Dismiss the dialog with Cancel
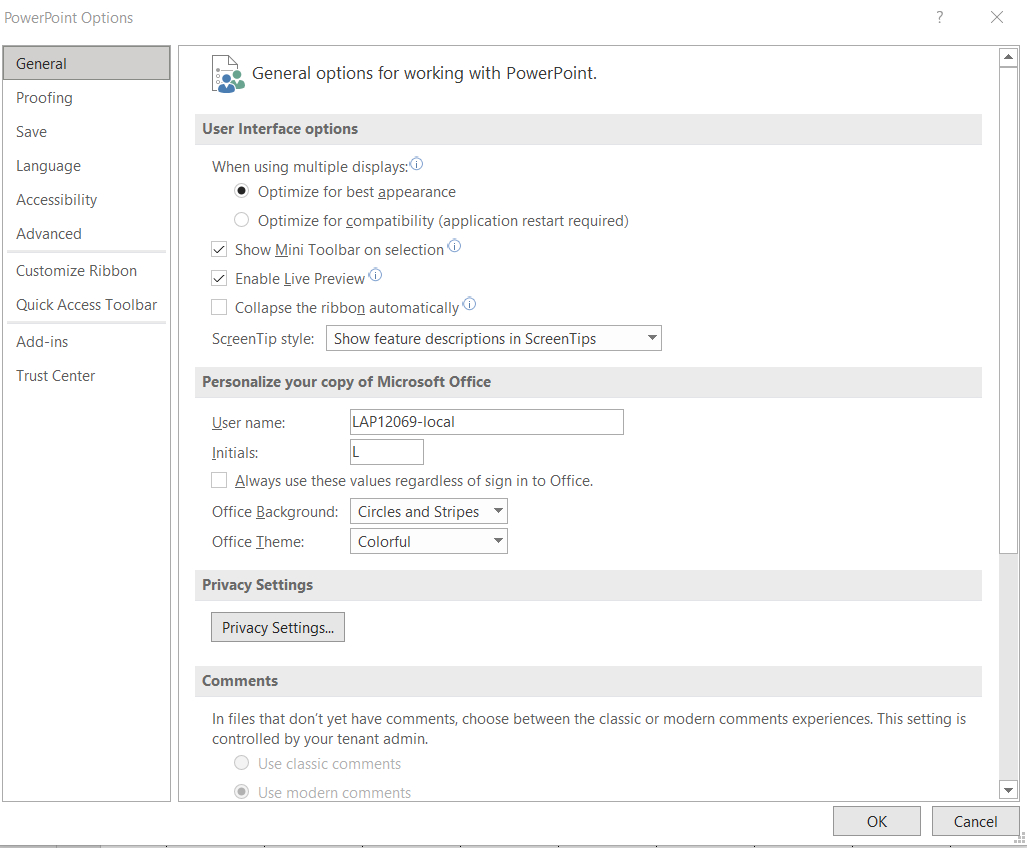 tap(975, 821)
